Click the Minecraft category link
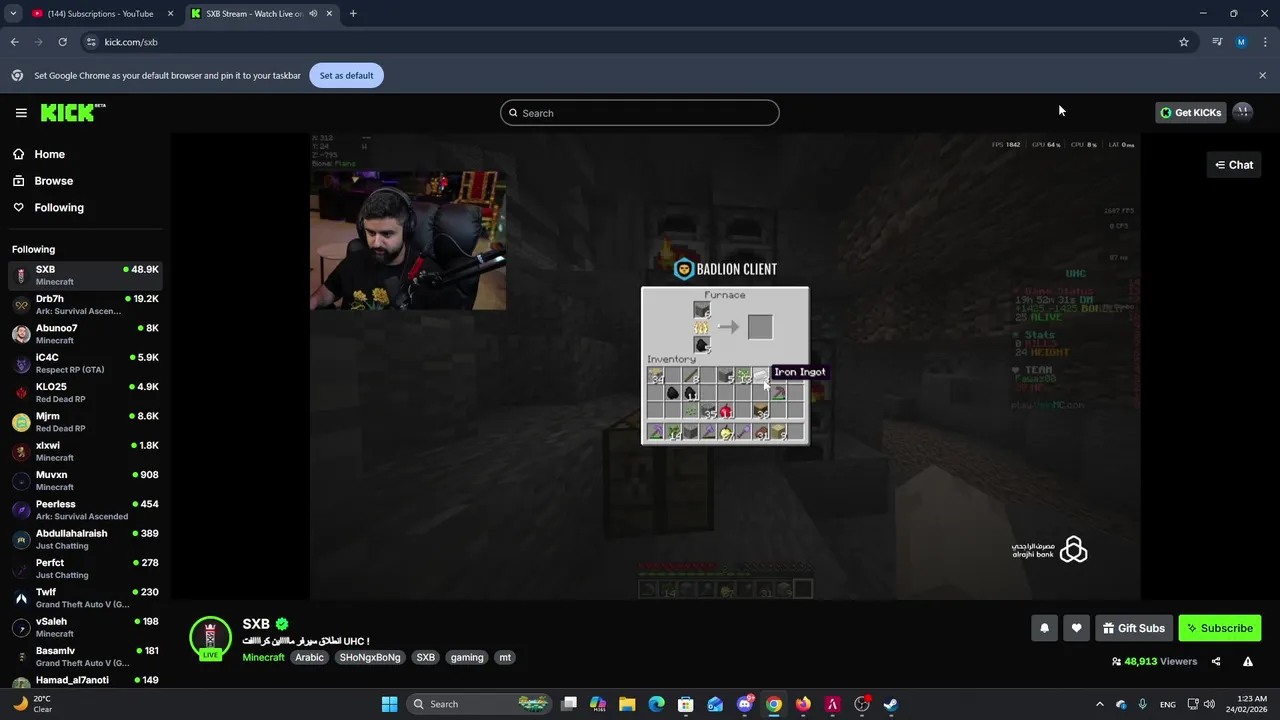This screenshot has height=720, width=1280. [263, 657]
